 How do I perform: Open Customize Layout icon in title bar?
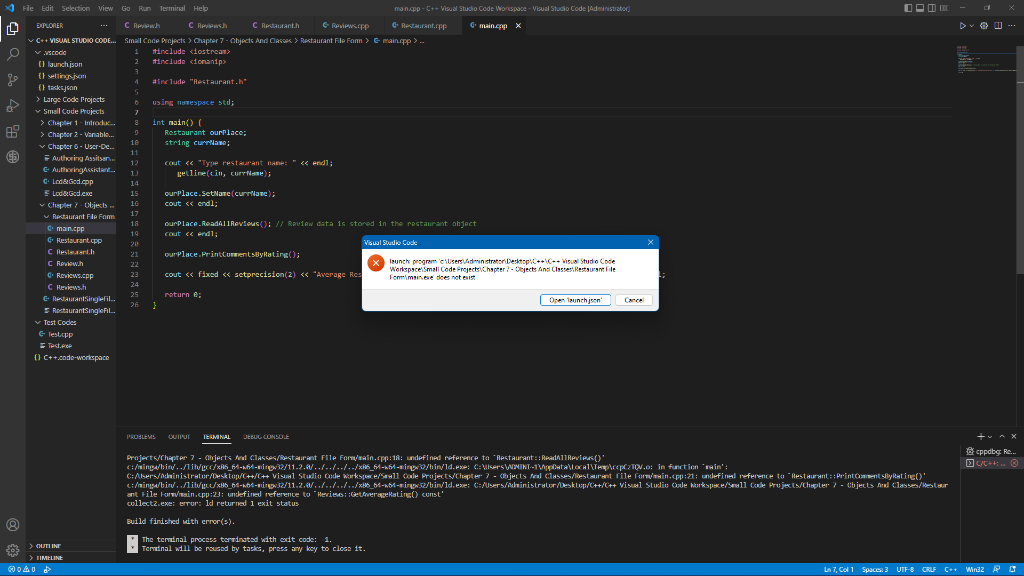[944, 8]
